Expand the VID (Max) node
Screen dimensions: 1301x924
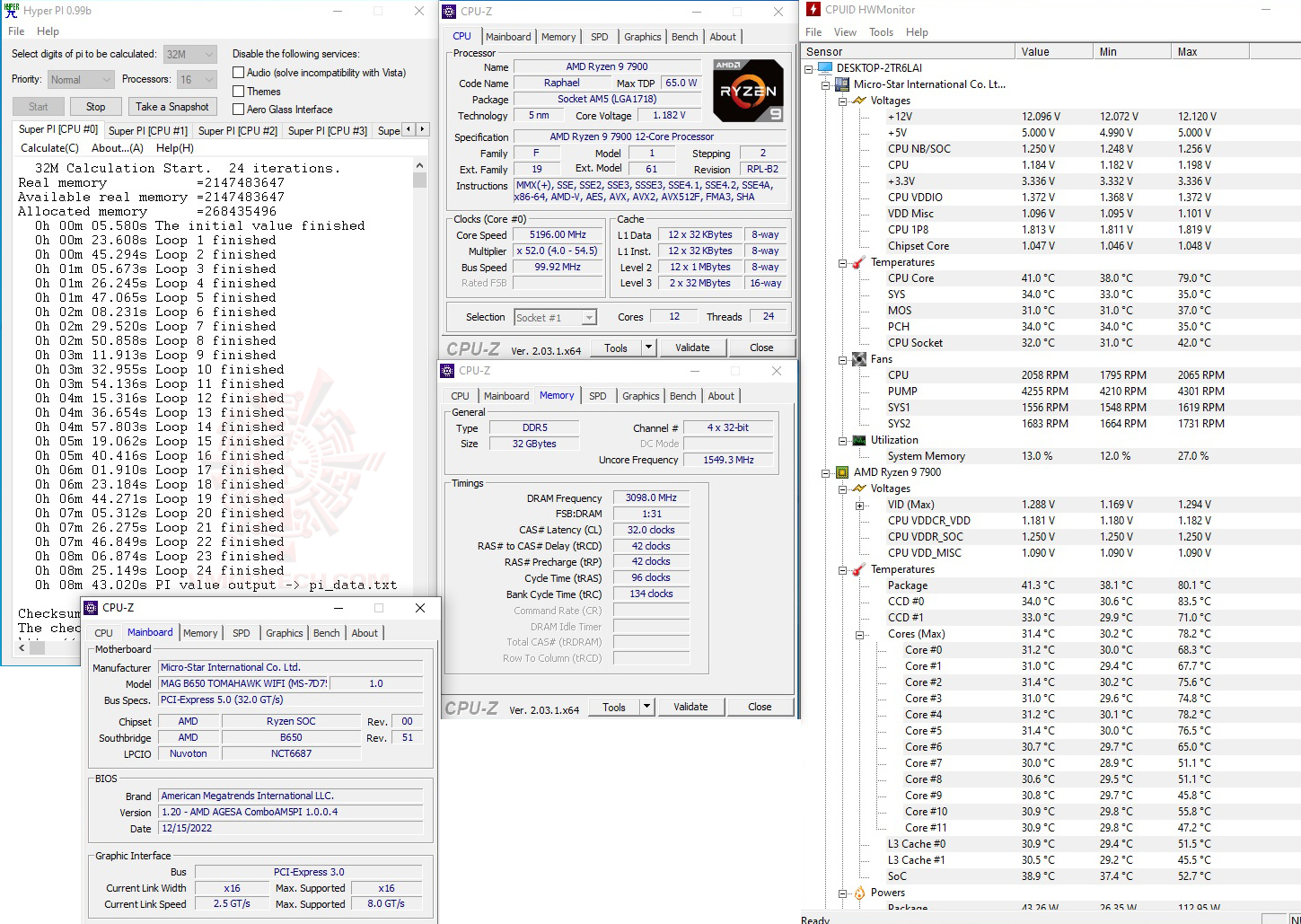pos(860,505)
